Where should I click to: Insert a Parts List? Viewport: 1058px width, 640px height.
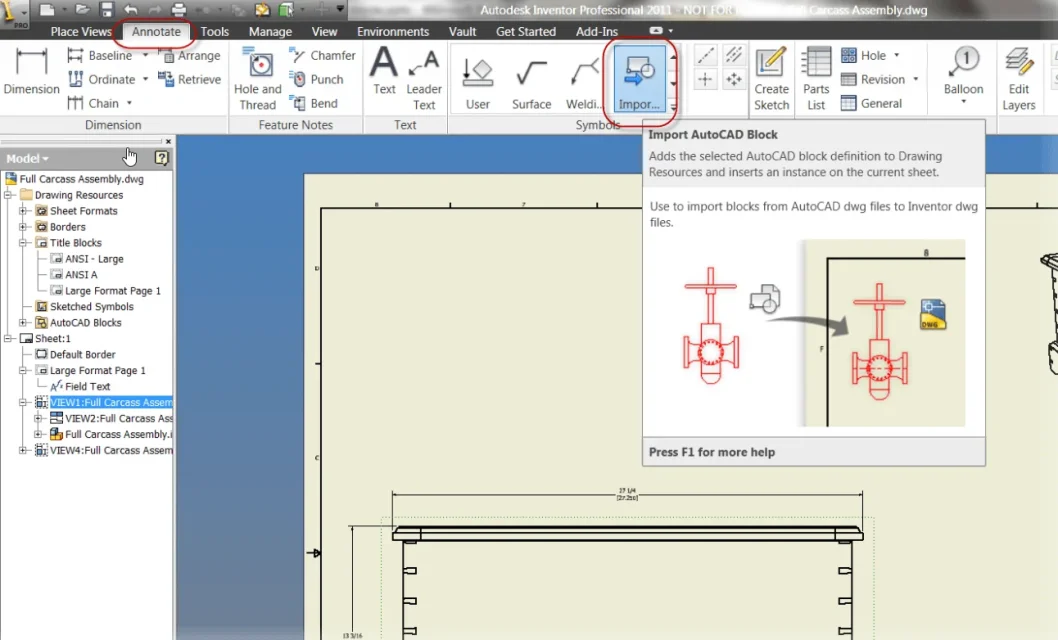[x=816, y=79]
